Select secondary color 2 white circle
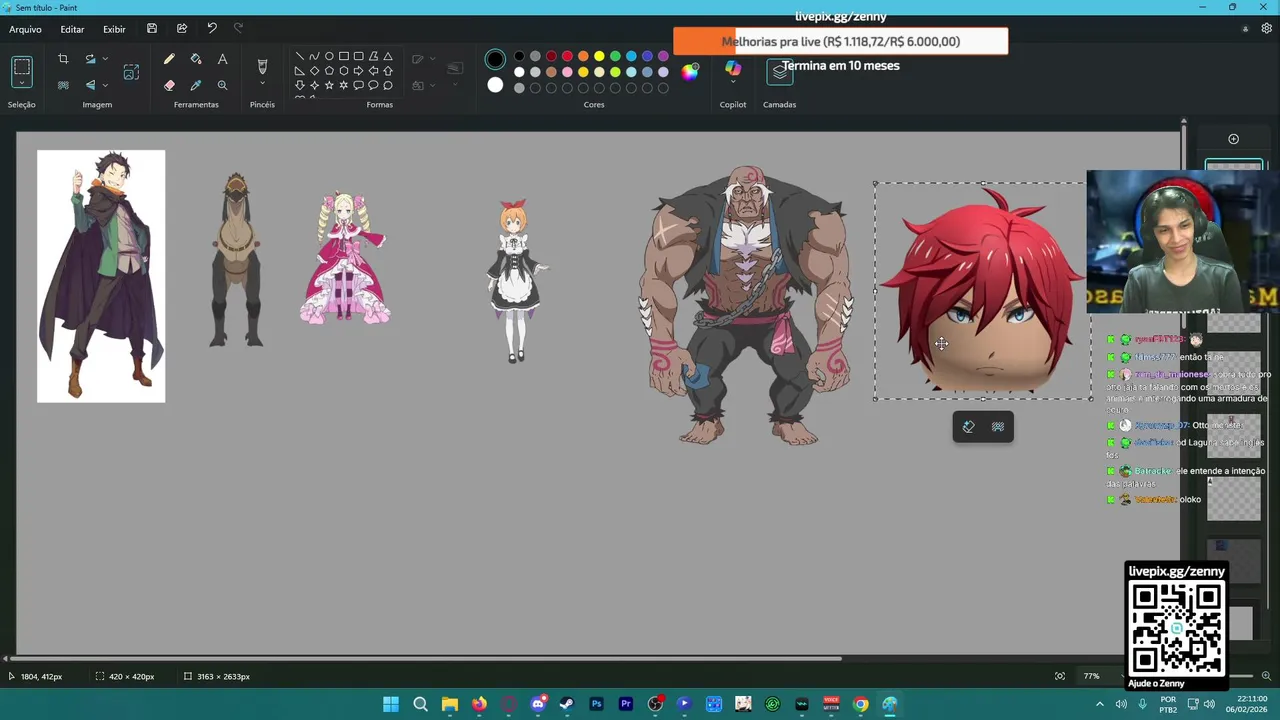 click(x=495, y=85)
